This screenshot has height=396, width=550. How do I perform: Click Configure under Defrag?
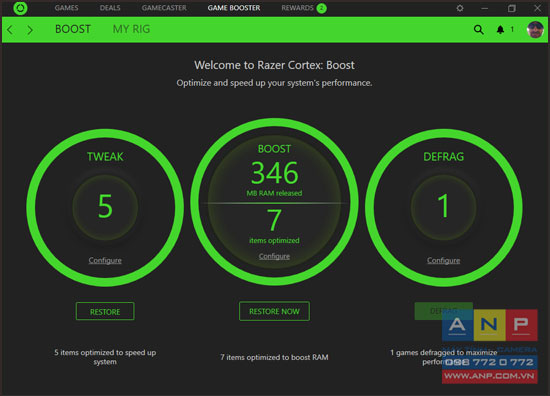click(x=443, y=260)
